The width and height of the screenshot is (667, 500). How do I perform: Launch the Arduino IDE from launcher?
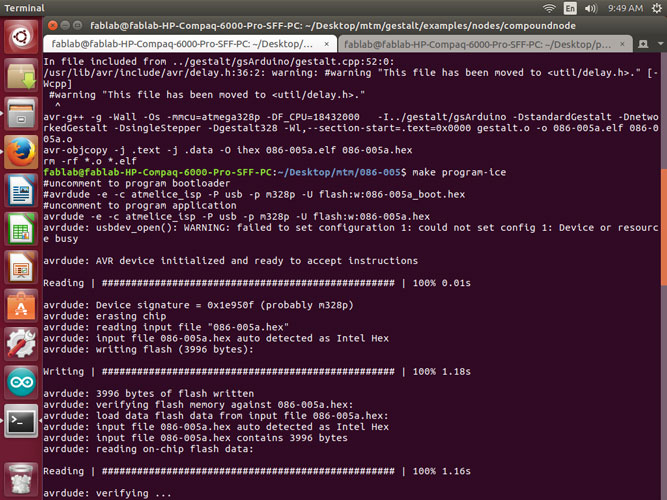coord(21,382)
